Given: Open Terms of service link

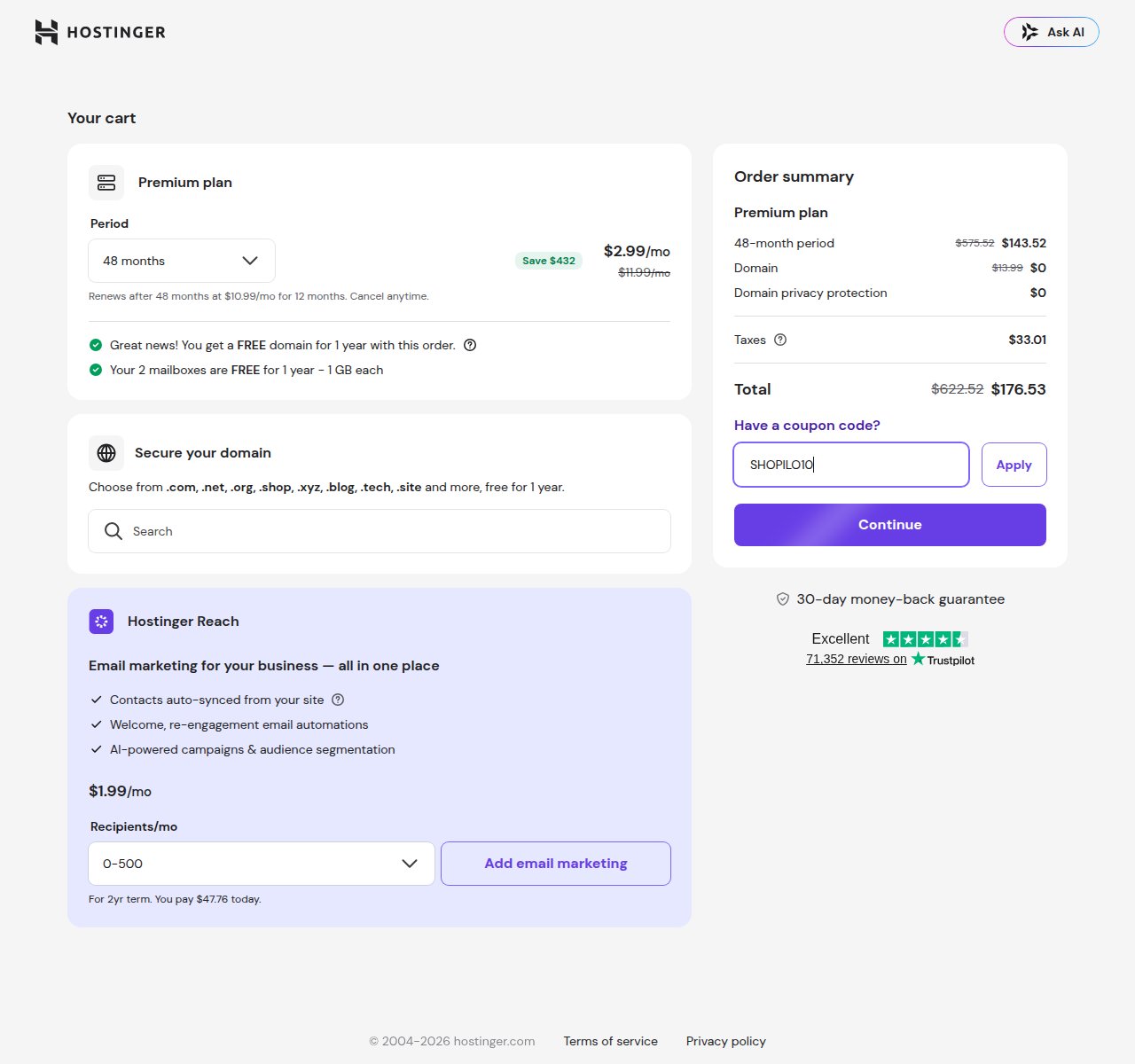Looking at the screenshot, I should 611,1041.
